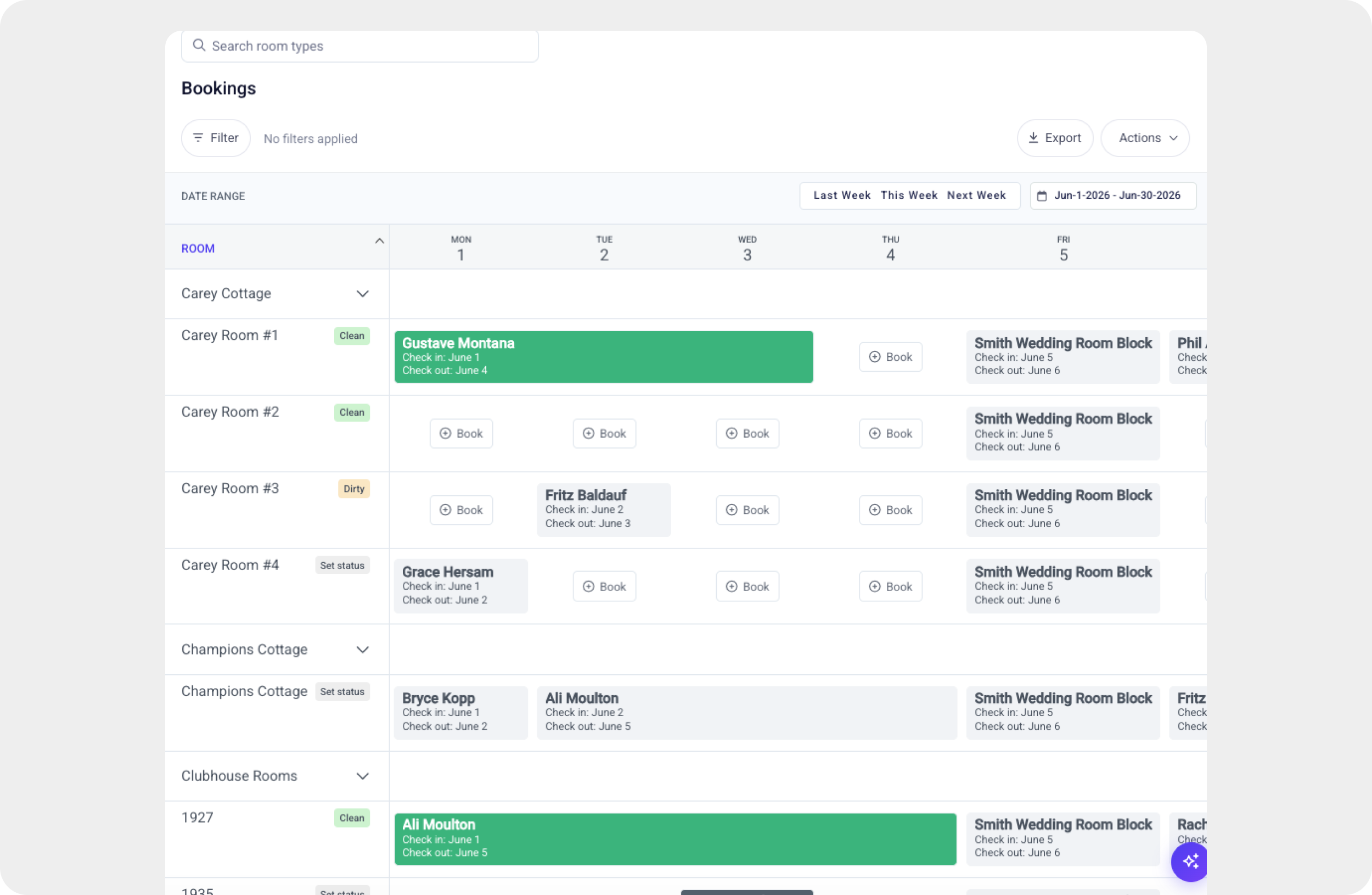Image resolution: width=1372 pixels, height=895 pixels.
Task: Open Smith Wedding Room Block in room 1927
Action: click(1062, 840)
